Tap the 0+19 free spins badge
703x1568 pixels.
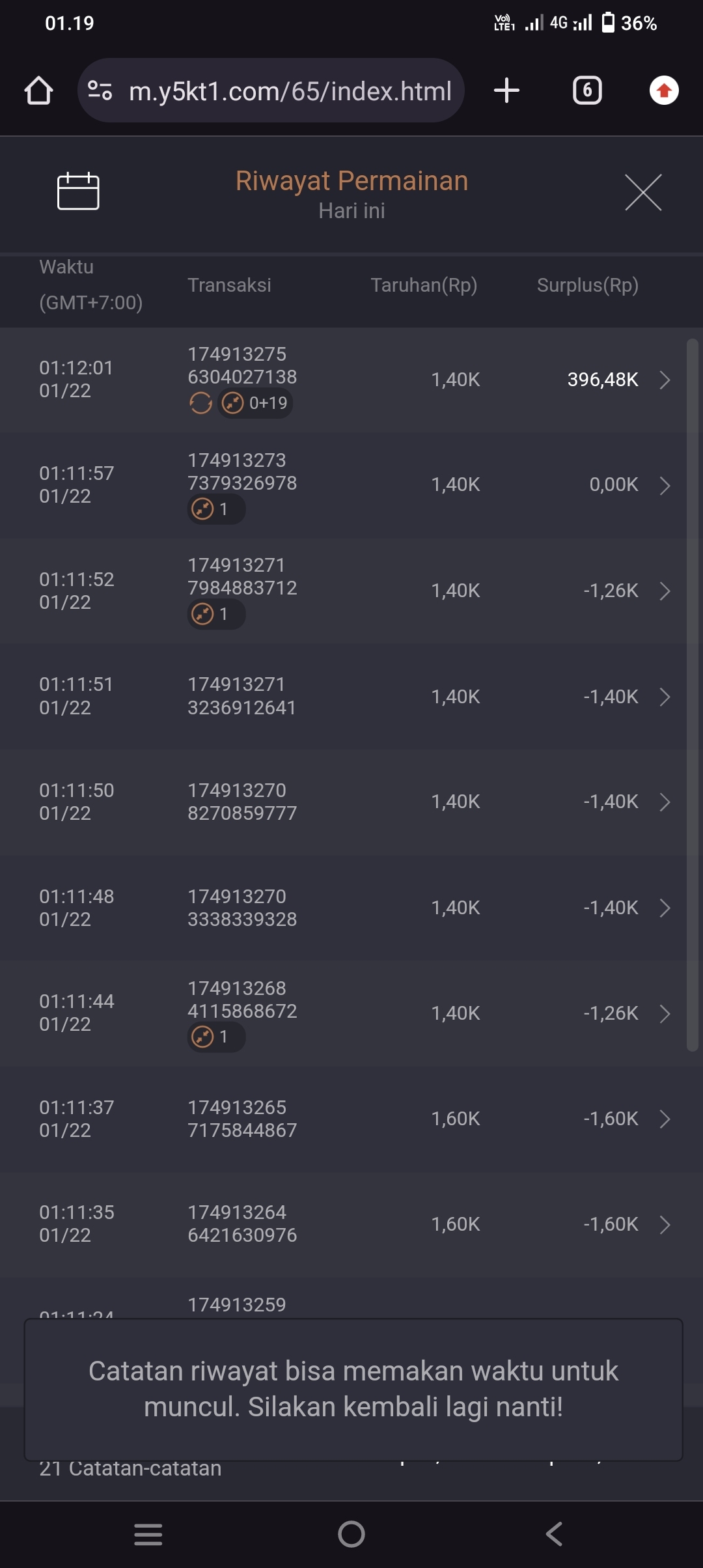tap(255, 403)
